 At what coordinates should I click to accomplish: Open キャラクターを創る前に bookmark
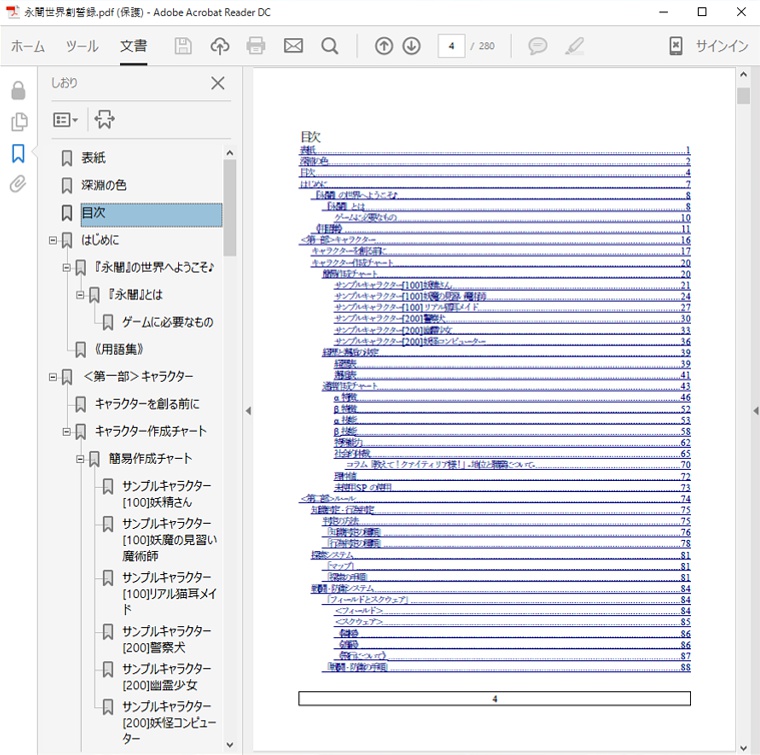point(147,404)
